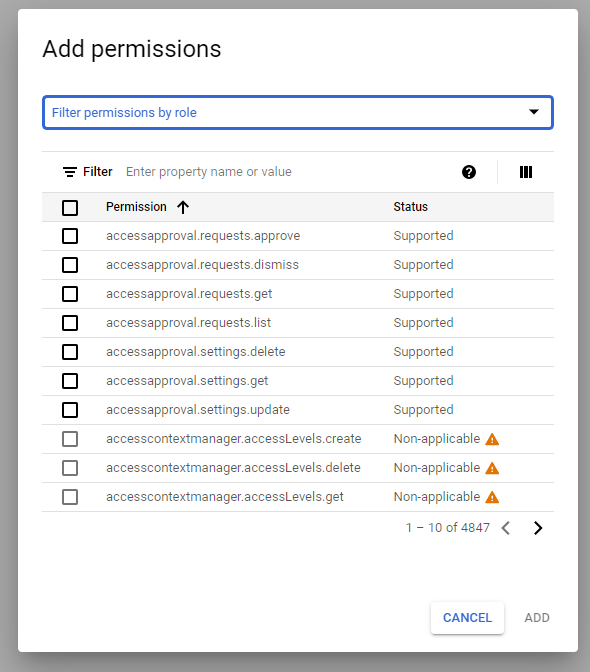Image resolution: width=590 pixels, height=672 pixels.
Task: Select accessapproval.settings.update permission checkbox
Action: (x=70, y=410)
